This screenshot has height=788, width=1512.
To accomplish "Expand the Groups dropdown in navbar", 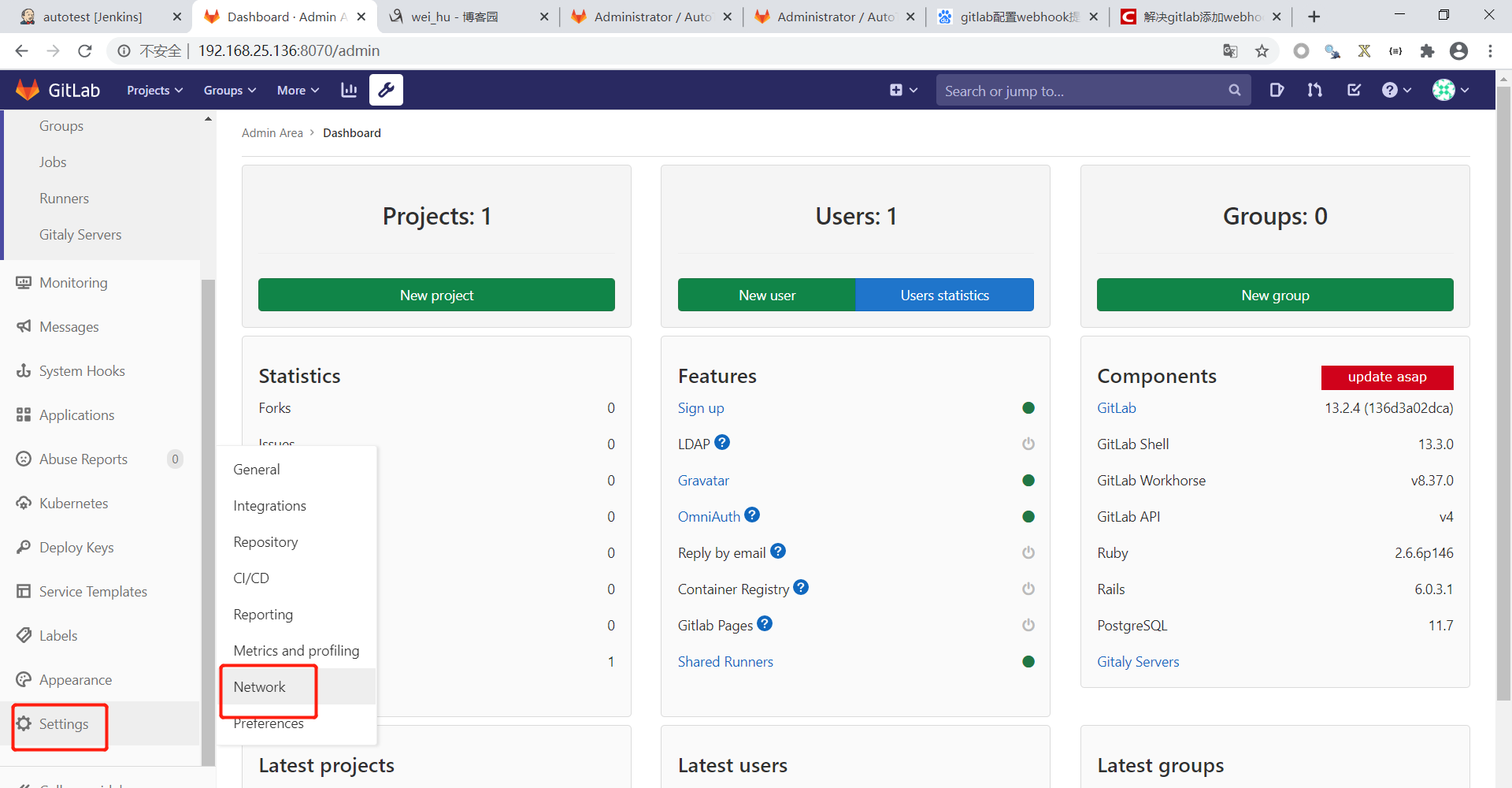I will (230, 90).
